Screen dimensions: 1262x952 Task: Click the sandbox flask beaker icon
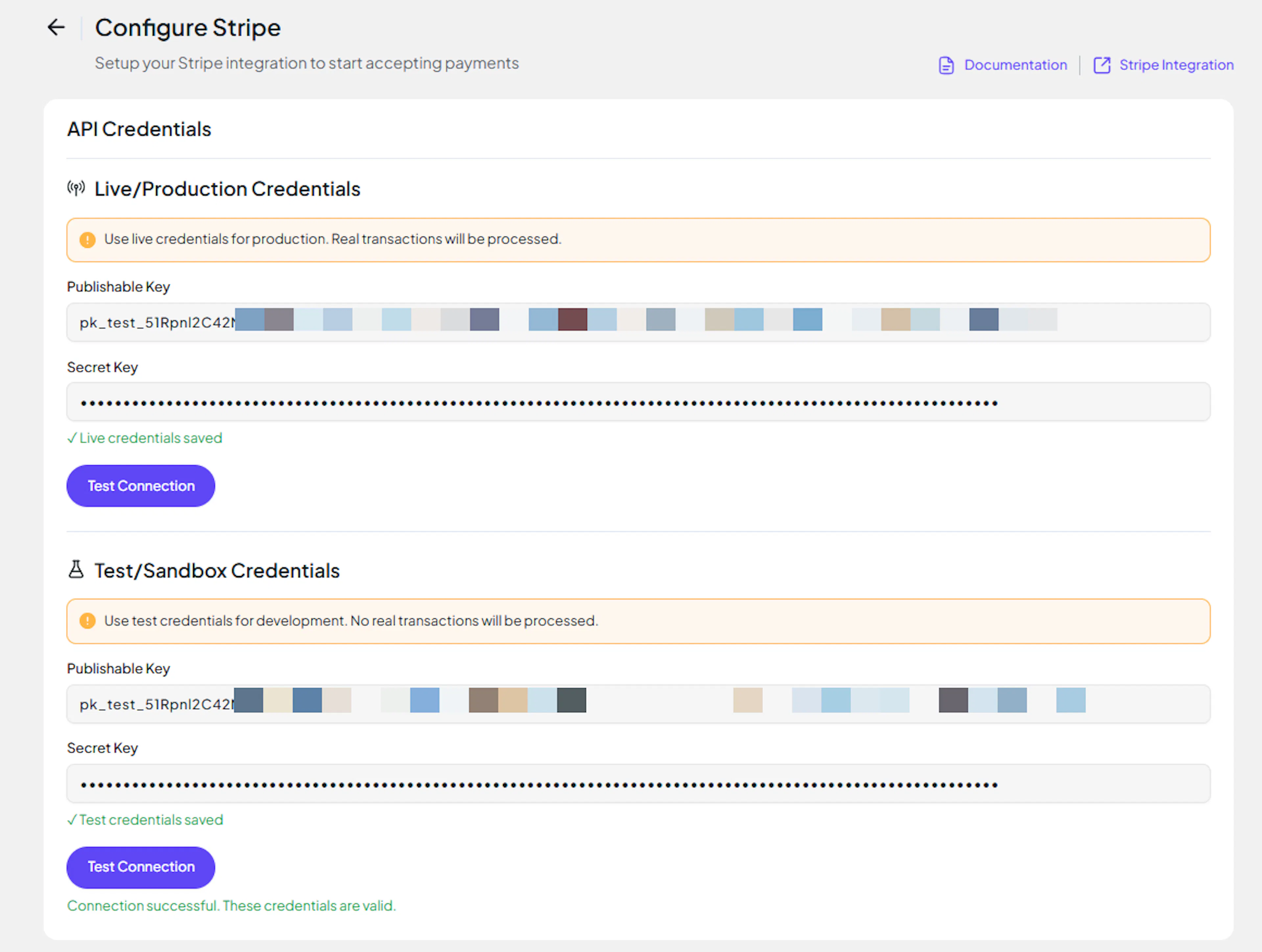click(x=76, y=569)
